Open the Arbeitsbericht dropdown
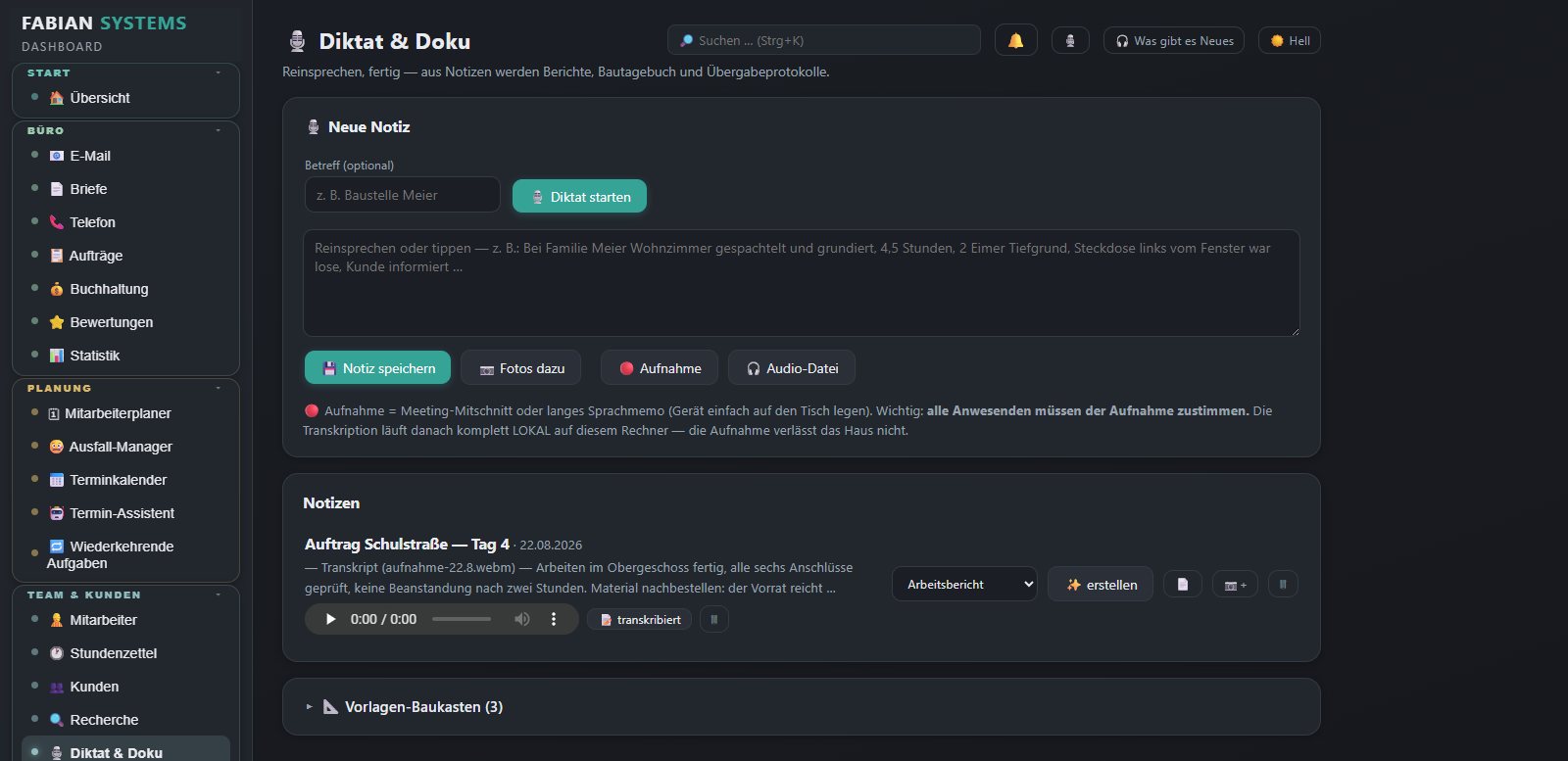The image size is (1568, 761). coord(964,585)
